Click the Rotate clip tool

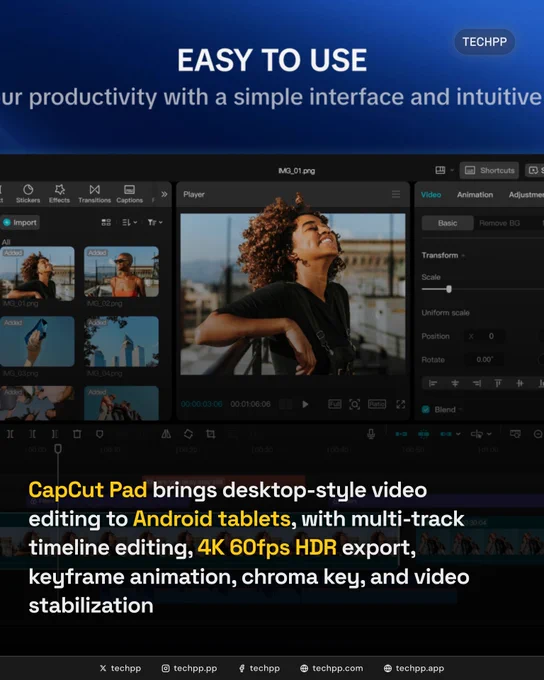188,434
